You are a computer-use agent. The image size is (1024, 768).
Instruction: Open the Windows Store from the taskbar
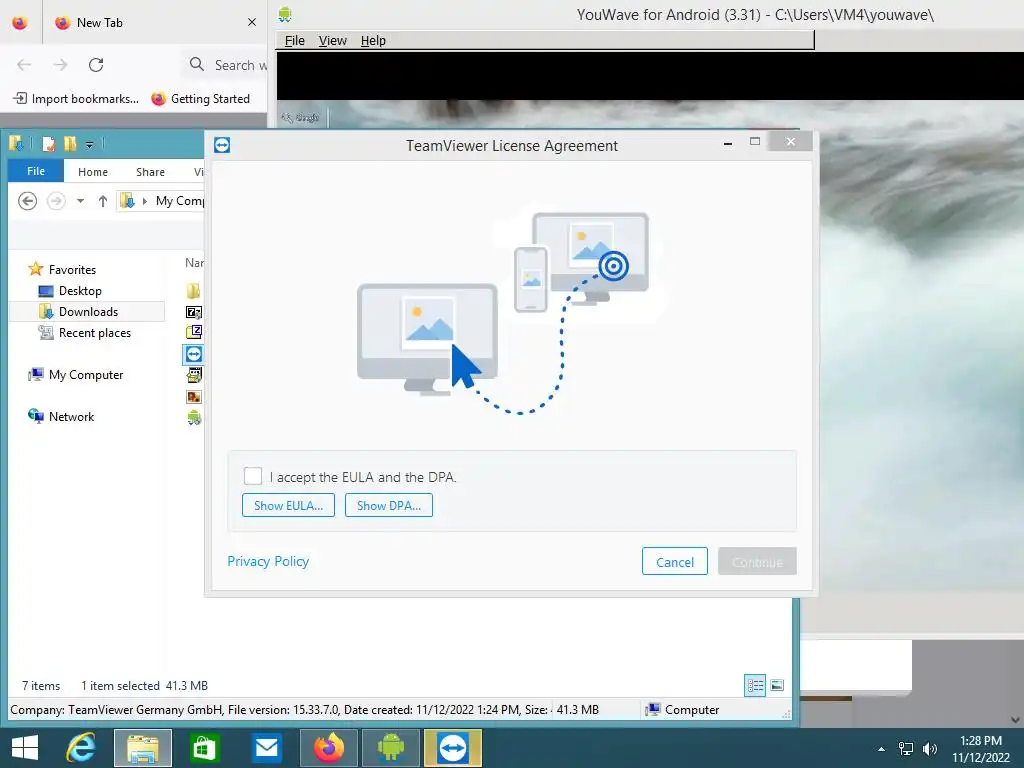click(204, 748)
